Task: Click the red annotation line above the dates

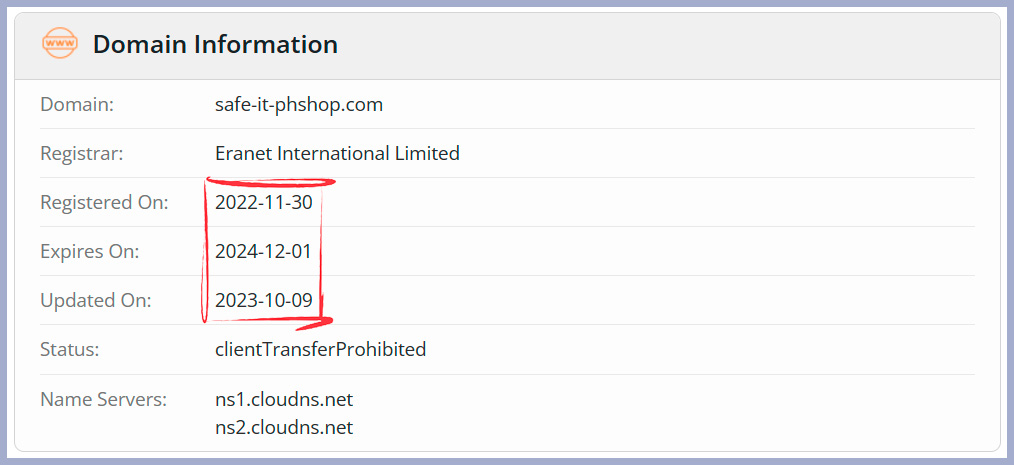Action: pos(270,182)
